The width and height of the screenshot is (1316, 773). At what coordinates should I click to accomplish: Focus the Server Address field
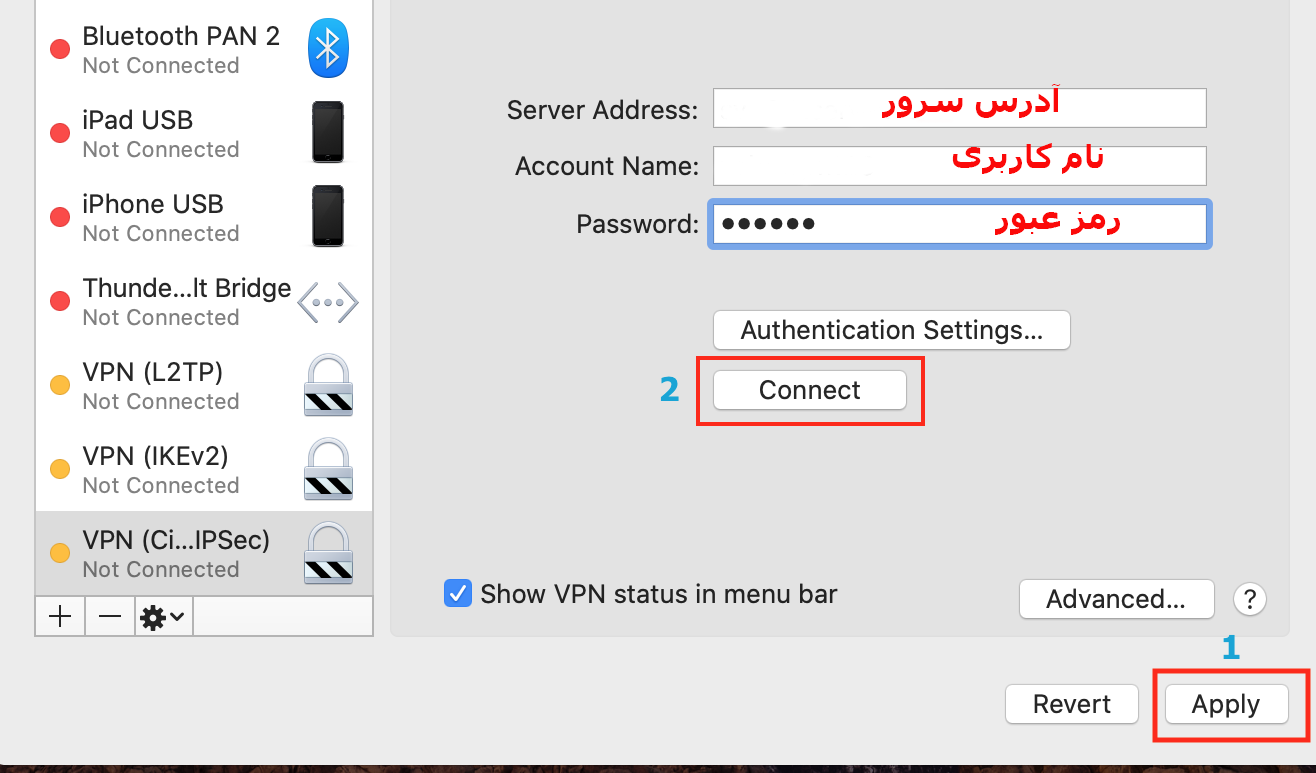pos(959,109)
